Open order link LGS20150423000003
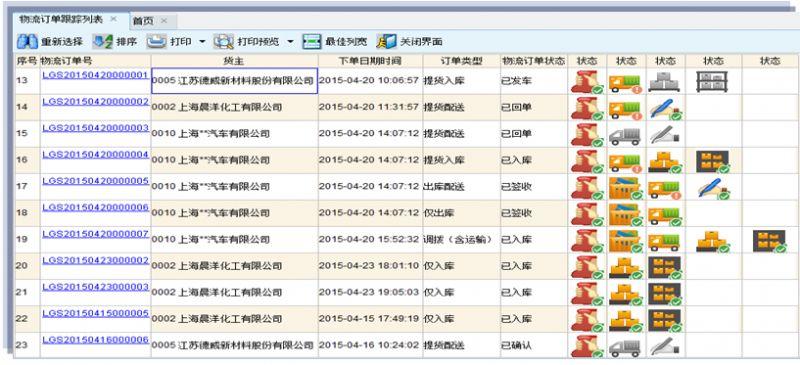The image size is (800, 365). pyautogui.click(x=96, y=287)
